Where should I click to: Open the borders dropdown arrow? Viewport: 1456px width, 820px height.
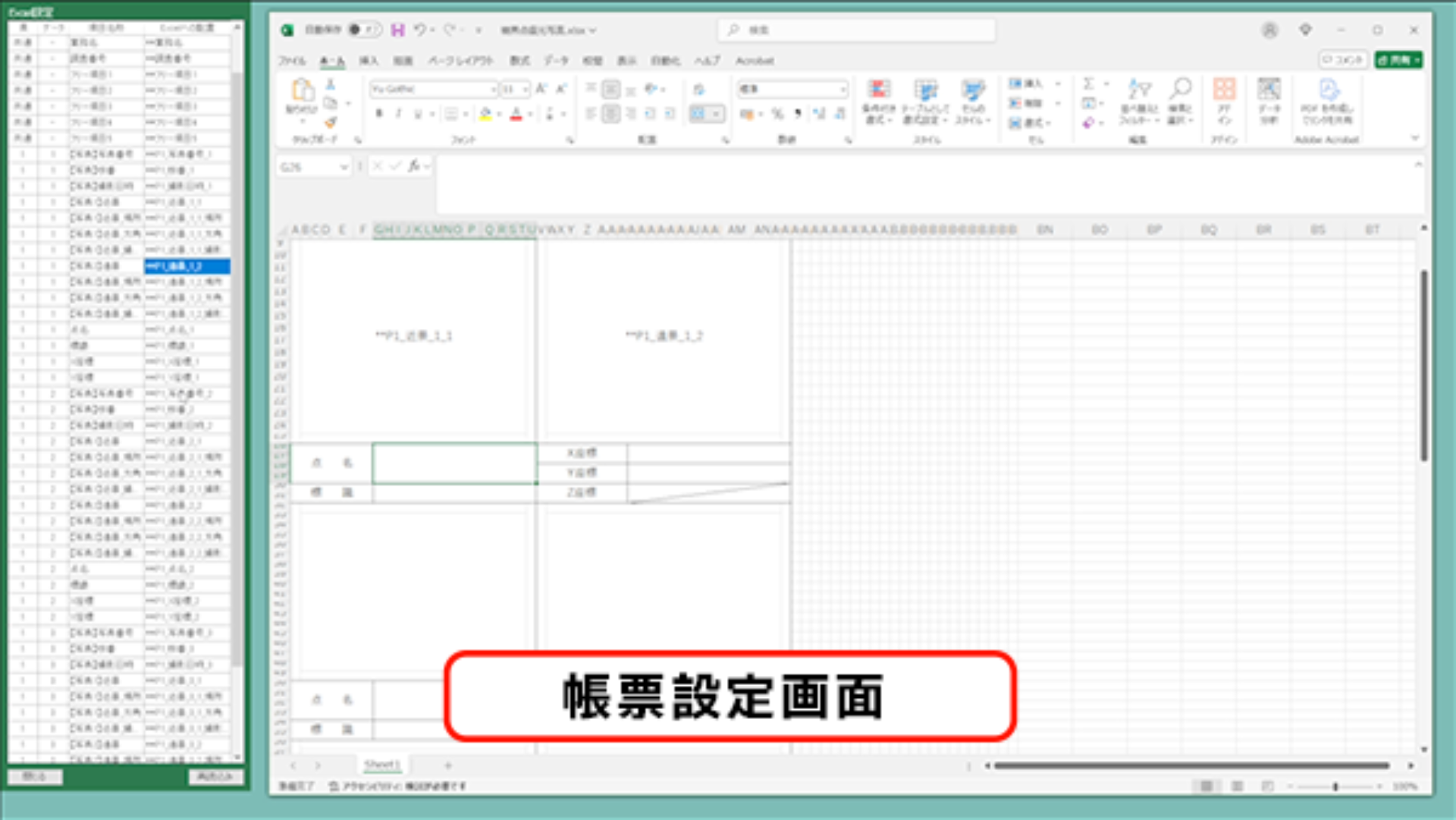(x=466, y=115)
